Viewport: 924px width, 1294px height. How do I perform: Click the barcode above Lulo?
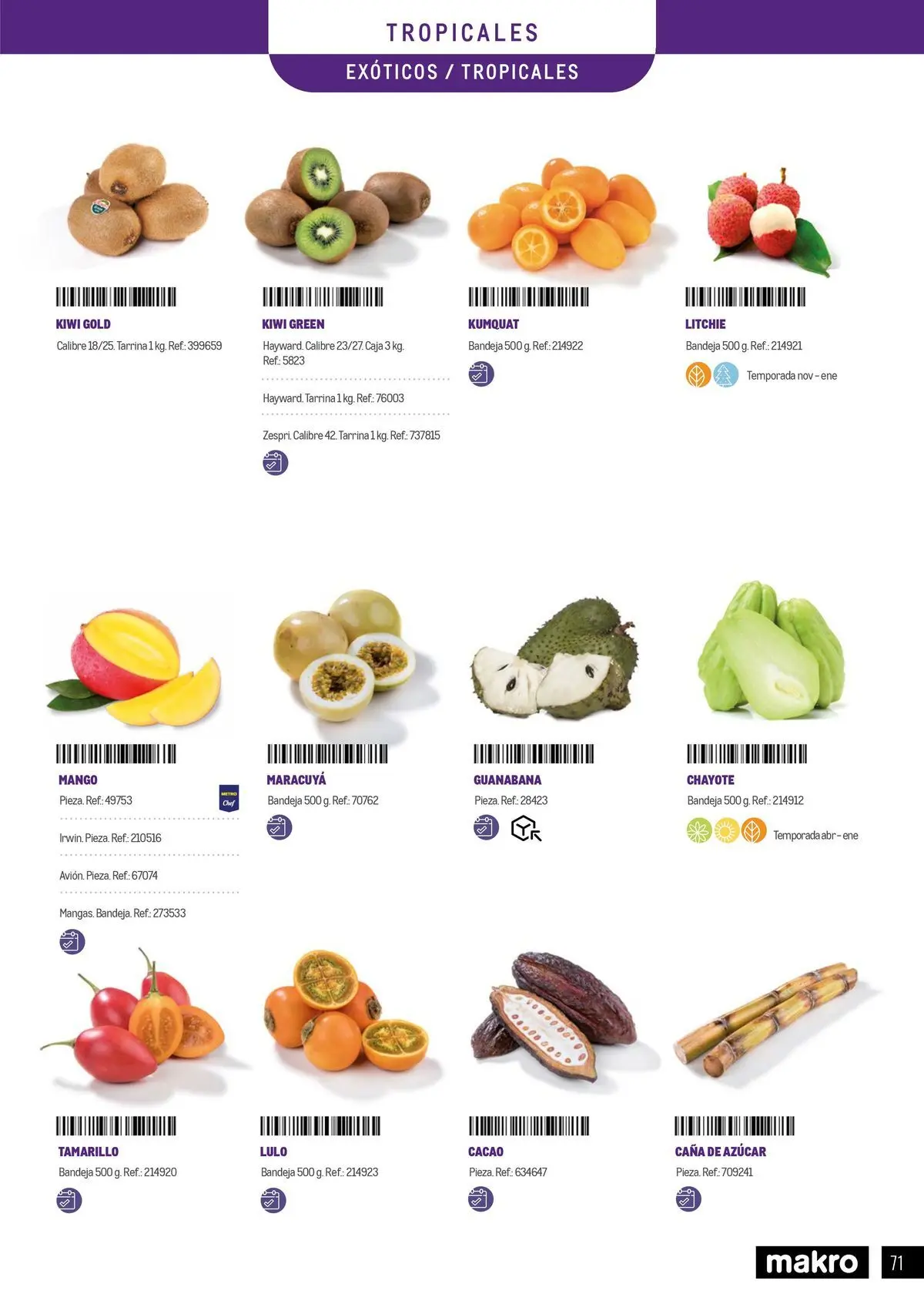click(320, 1126)
